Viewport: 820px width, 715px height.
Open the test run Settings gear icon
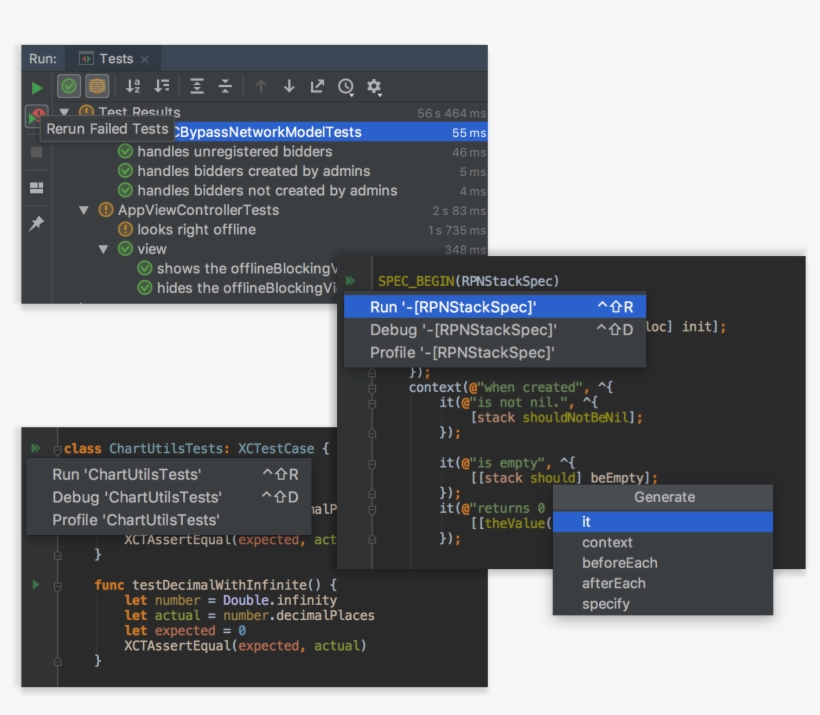tap(373, 86)
